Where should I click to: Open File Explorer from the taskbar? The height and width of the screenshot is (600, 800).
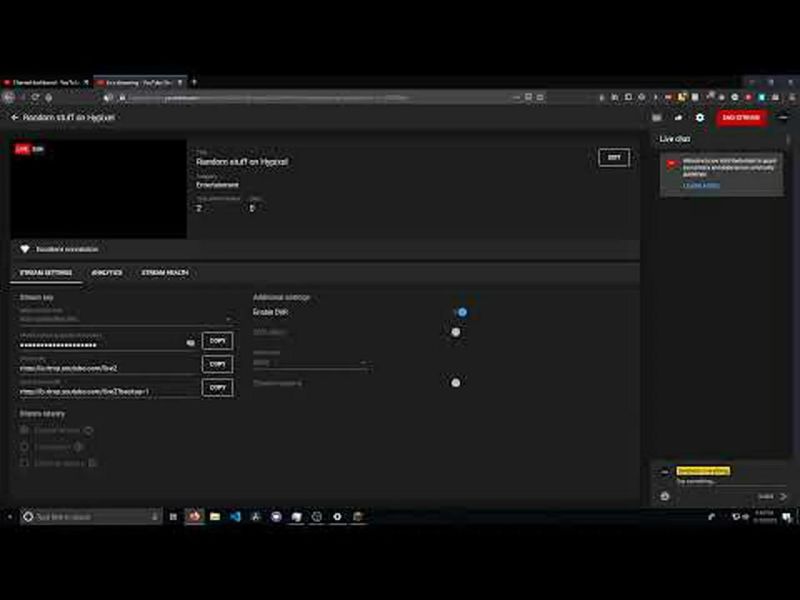coord(215,517)
